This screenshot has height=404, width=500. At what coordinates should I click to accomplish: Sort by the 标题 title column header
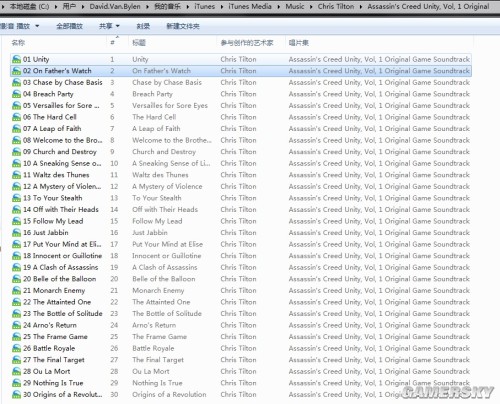pos(139,43)
